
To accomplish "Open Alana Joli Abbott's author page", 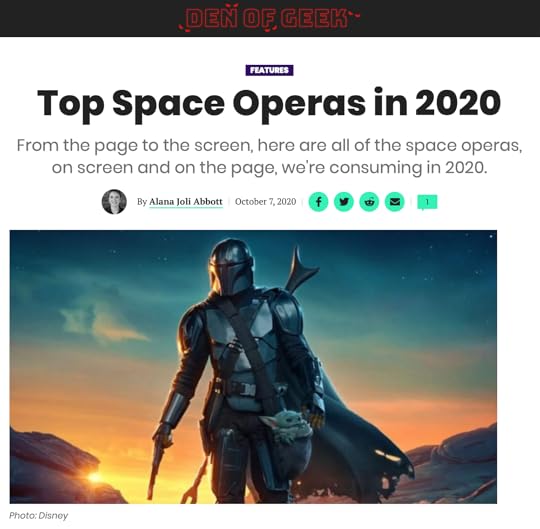I will [186, 202].
